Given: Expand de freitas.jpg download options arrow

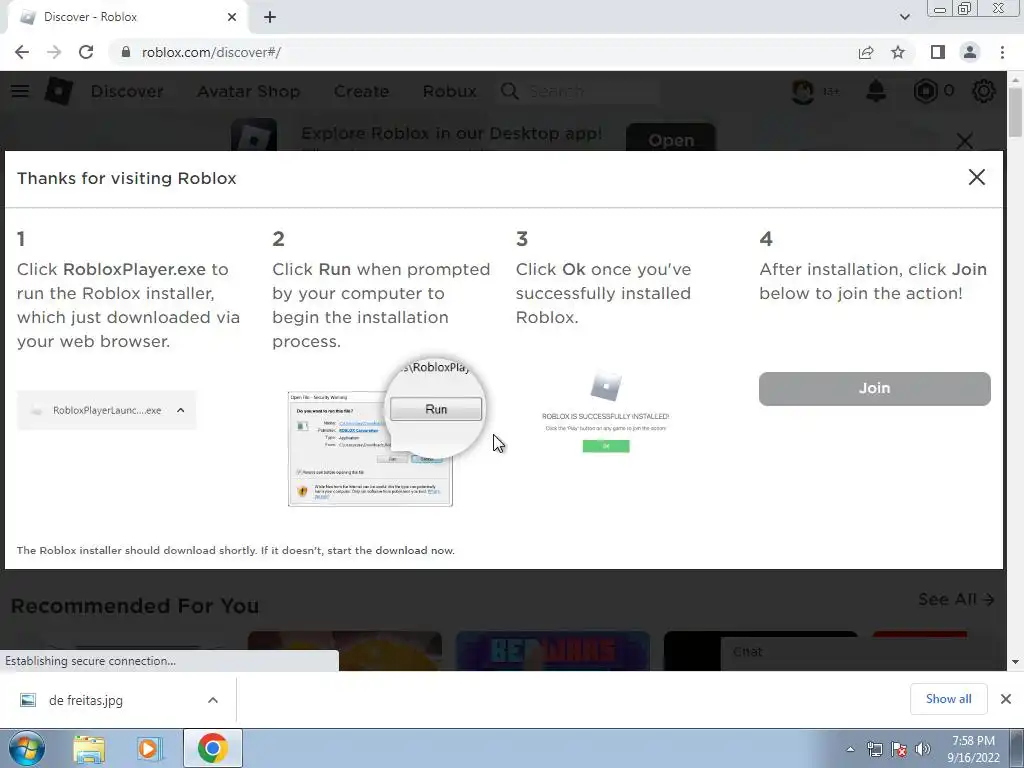Looking at the screenshot, I should coord(213,700).
